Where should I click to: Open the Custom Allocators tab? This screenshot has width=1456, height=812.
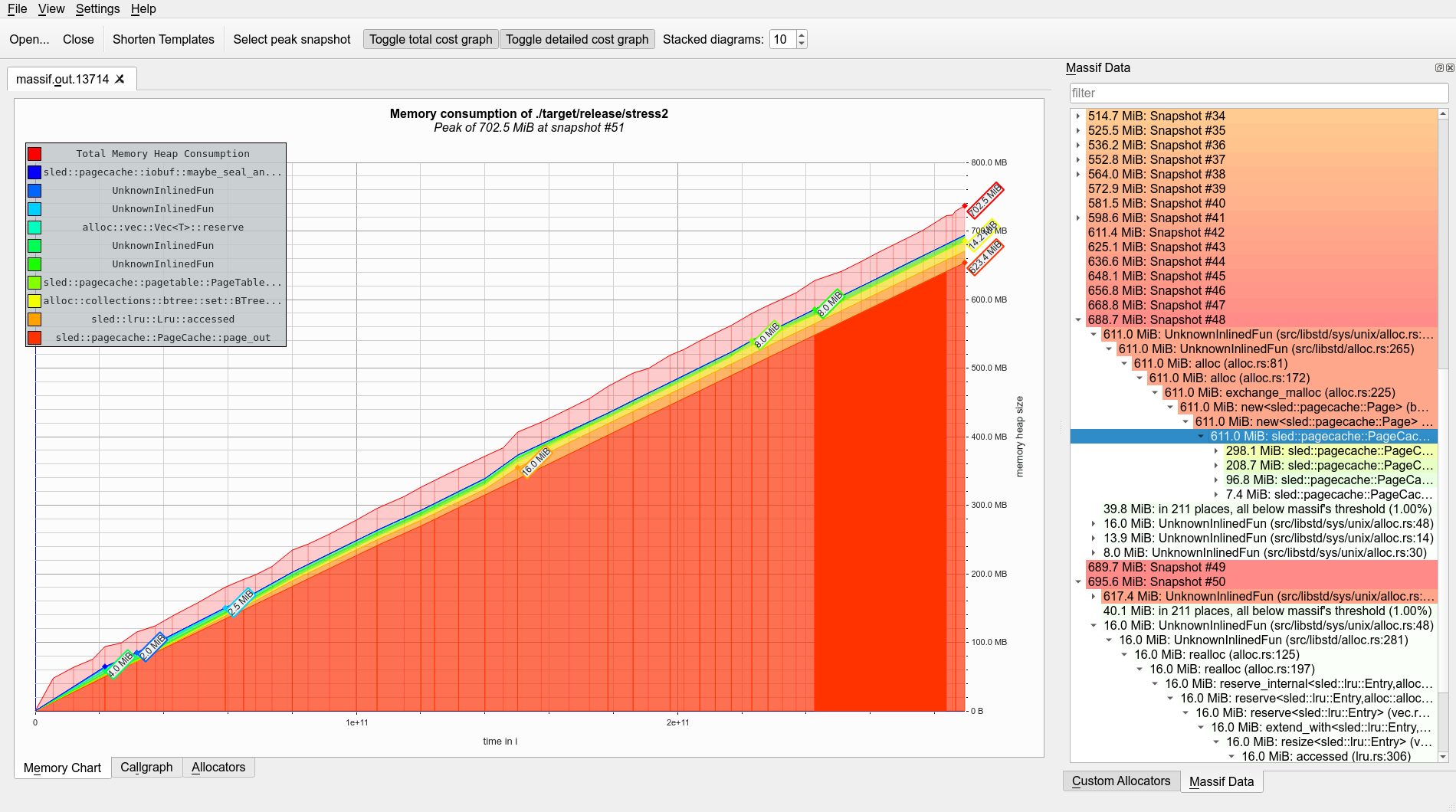click(1121, 781)
